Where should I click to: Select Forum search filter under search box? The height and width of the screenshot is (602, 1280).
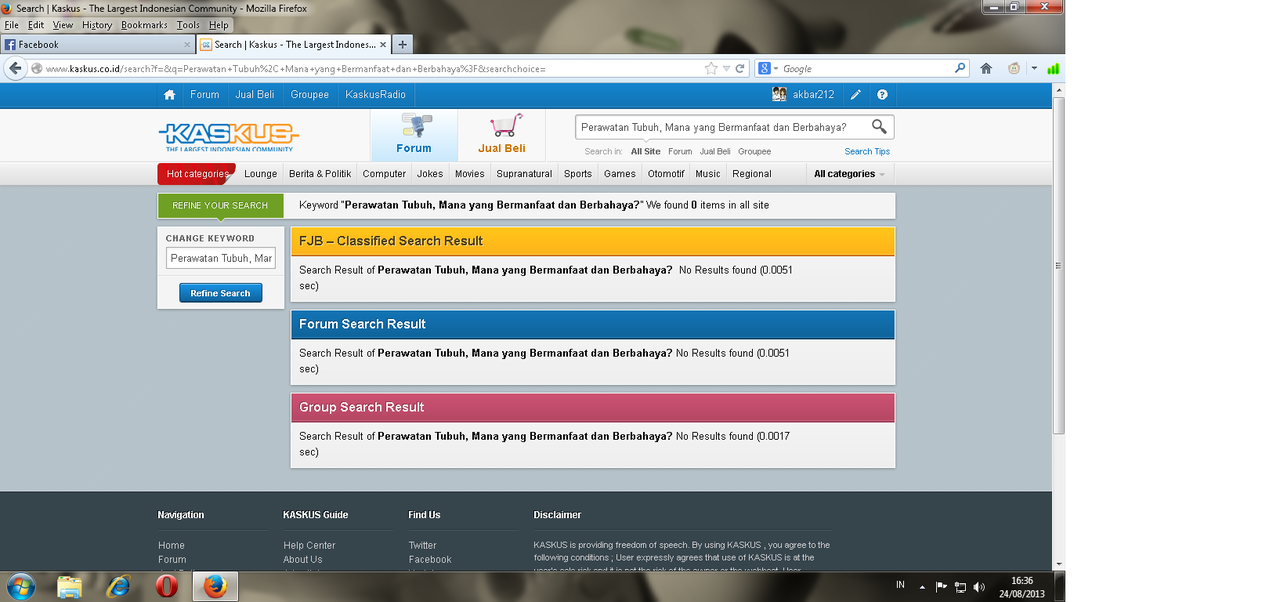click(x=680, y=152)
